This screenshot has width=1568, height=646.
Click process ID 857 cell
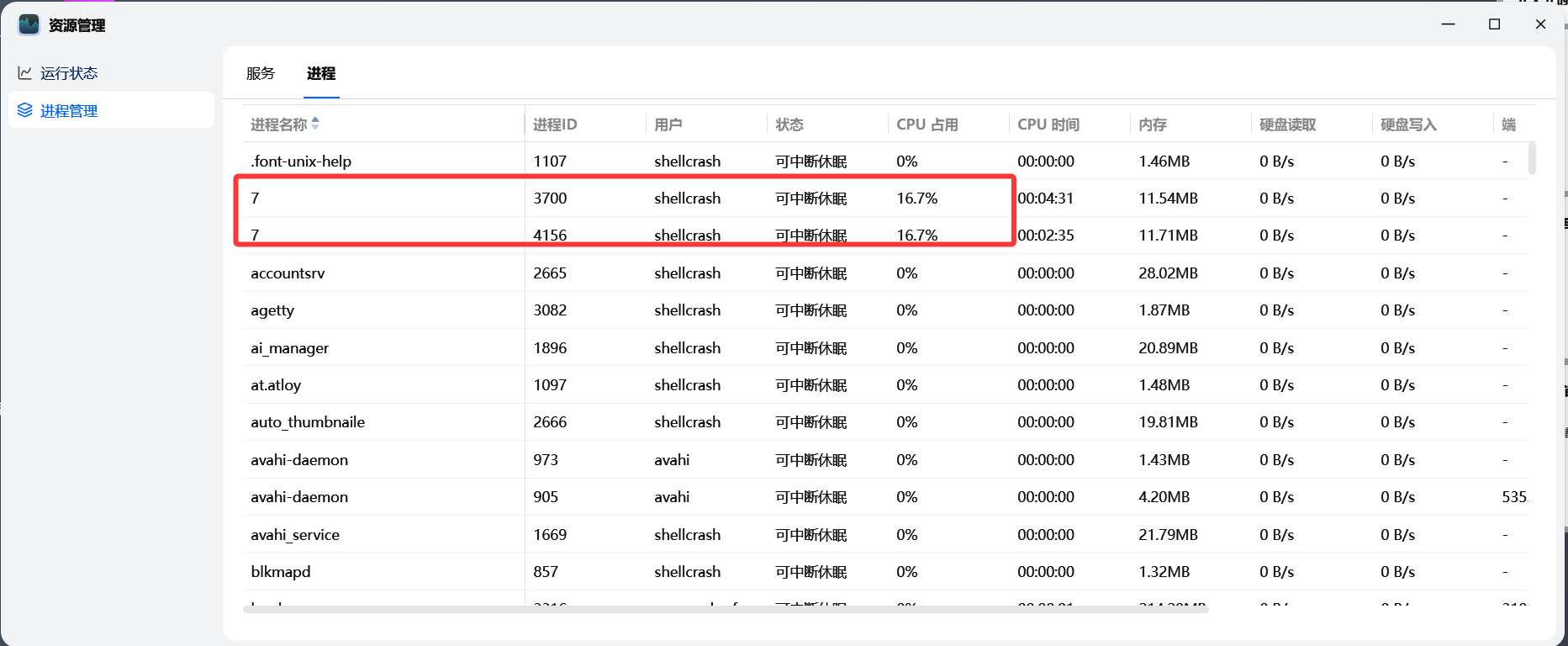click(x=546, y=572)
